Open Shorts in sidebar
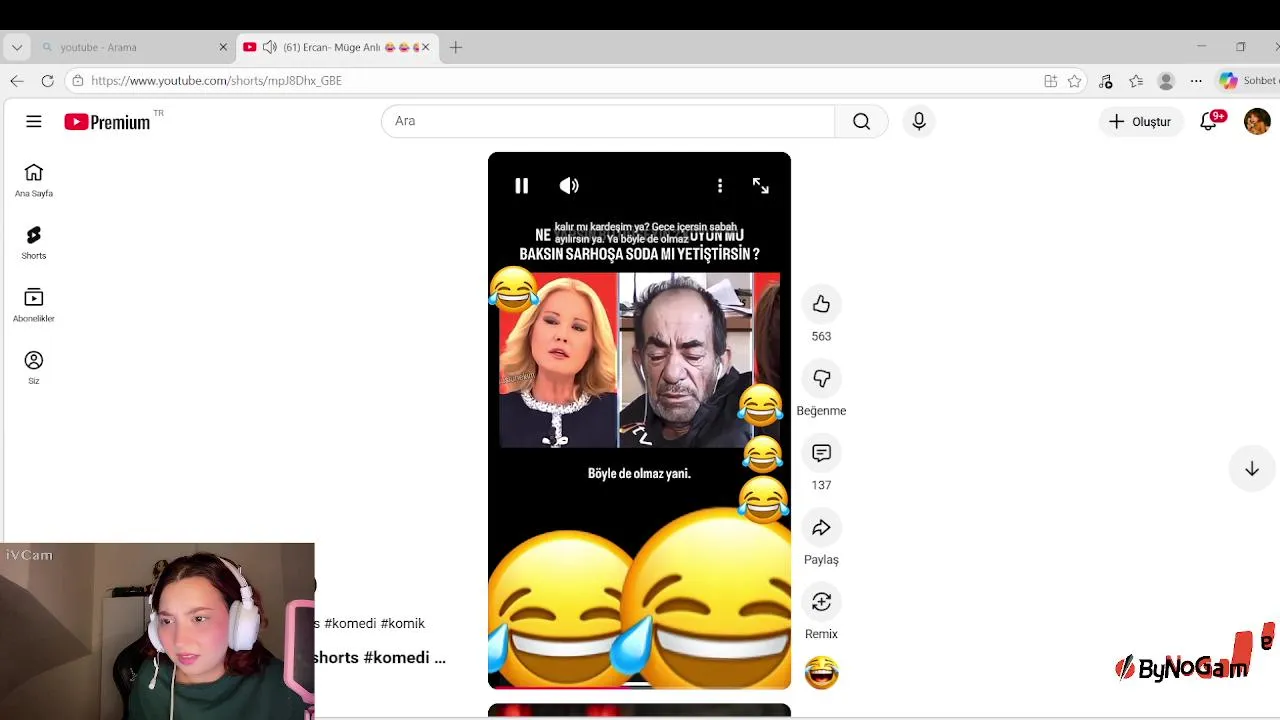The width and height of the screenshot is (1280, 720). point(34,243)
